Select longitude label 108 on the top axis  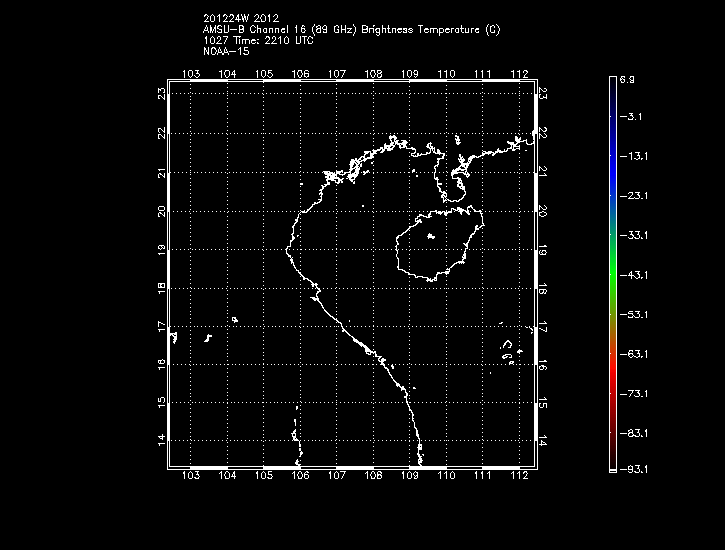[373, 74]
